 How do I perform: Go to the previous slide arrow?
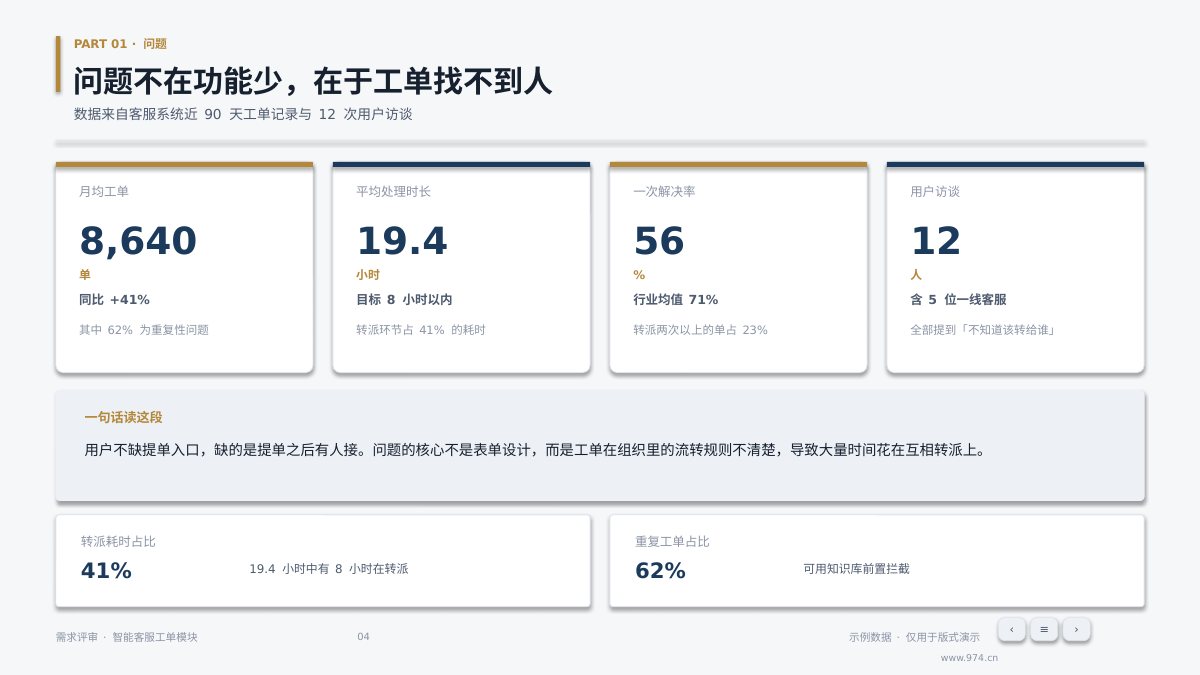(x=1012, y=629)
